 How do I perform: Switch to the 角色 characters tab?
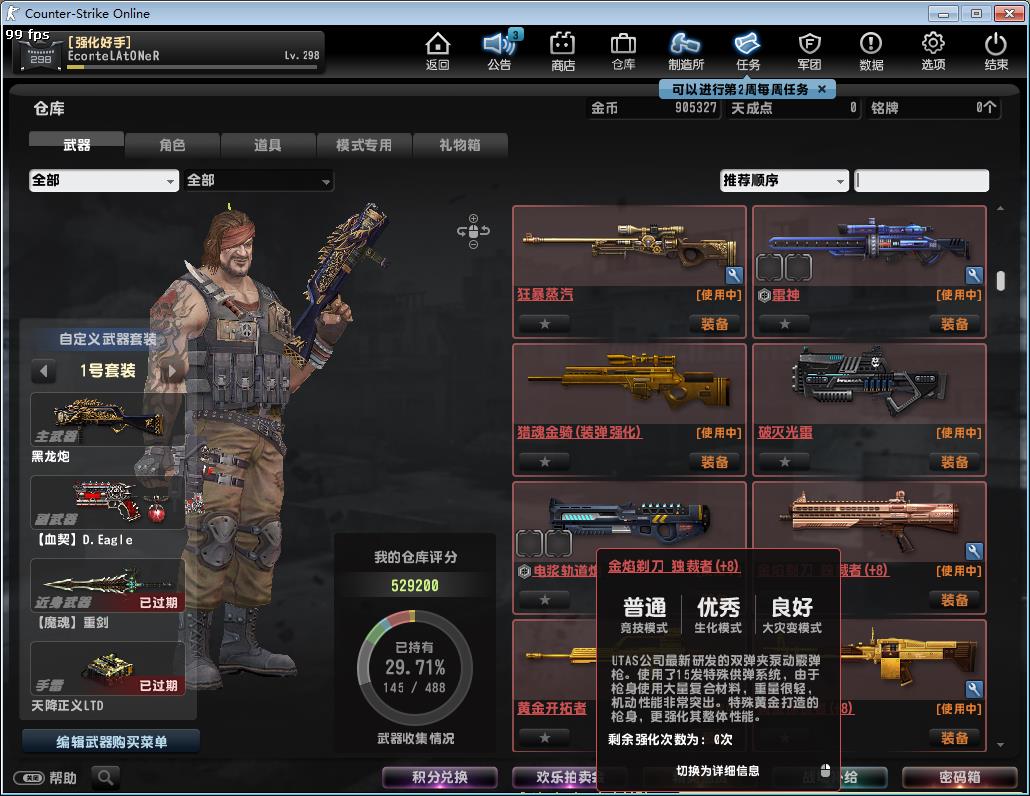tap(172, 145)
